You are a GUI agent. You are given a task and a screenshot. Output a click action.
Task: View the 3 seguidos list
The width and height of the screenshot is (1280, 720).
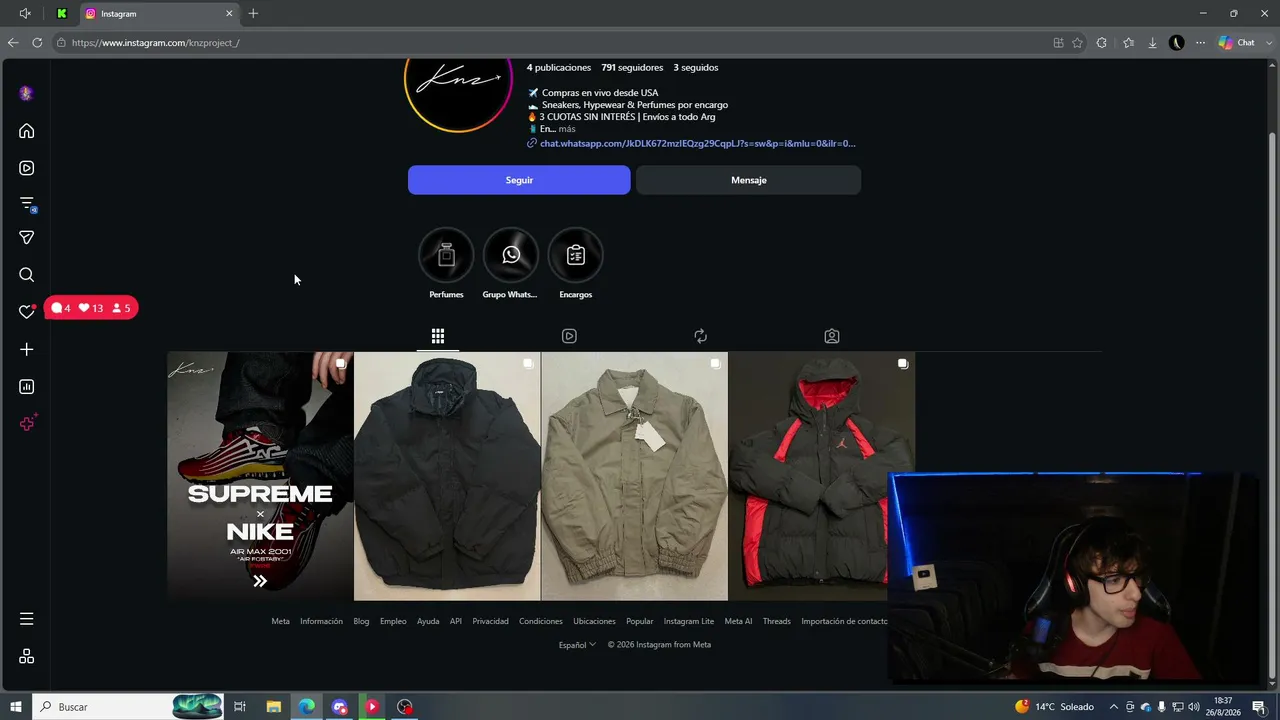pyautogui.click(x=696, y=68)
